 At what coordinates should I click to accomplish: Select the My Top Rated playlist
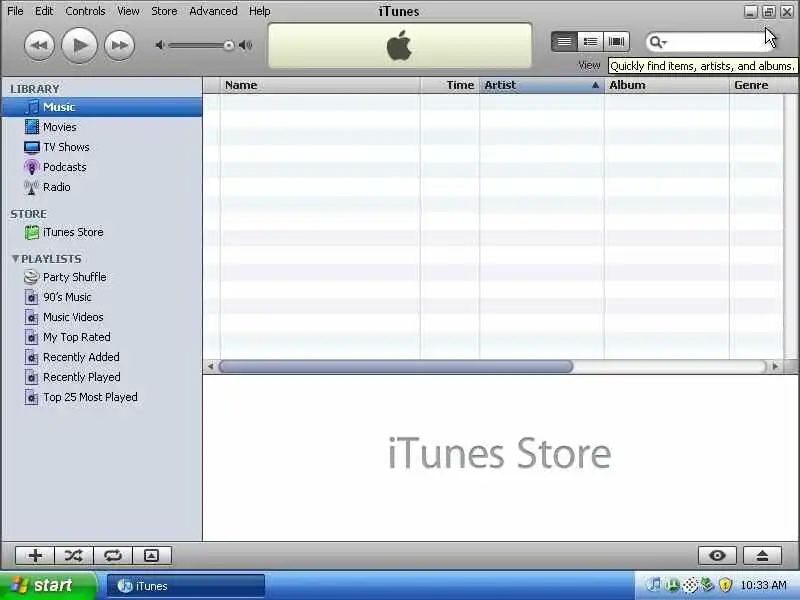pos(76,337)
